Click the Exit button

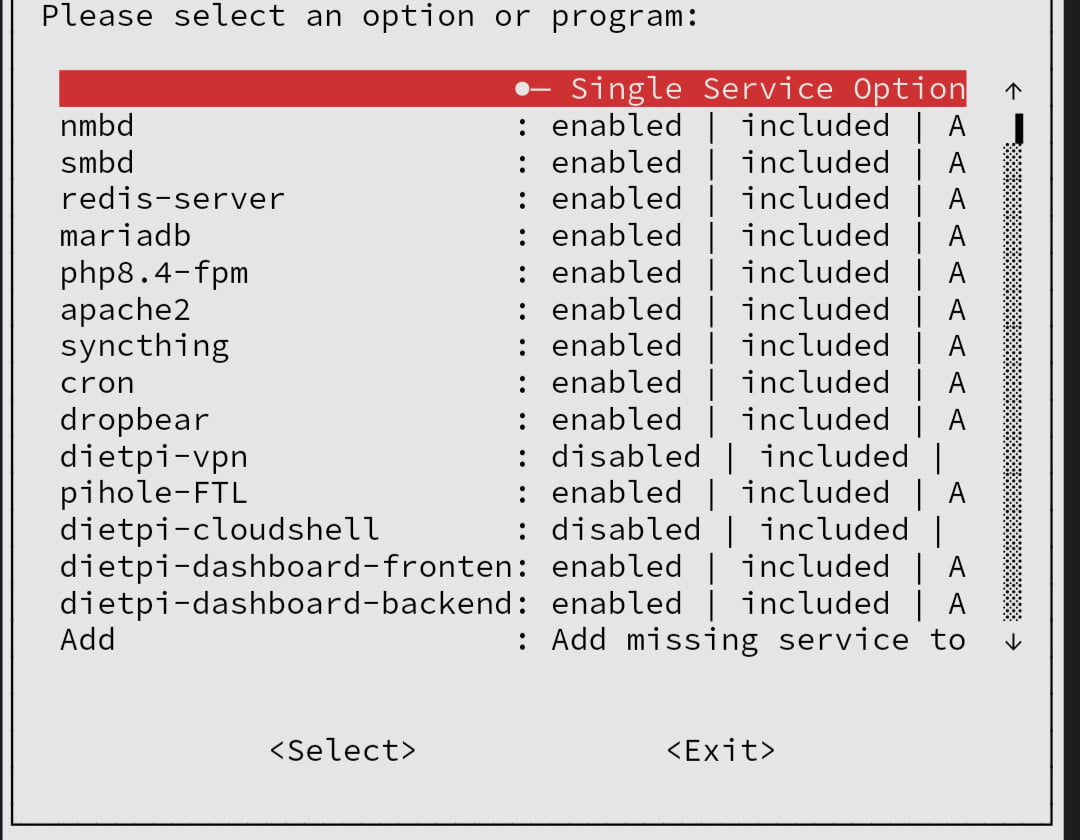coord(720,750)
